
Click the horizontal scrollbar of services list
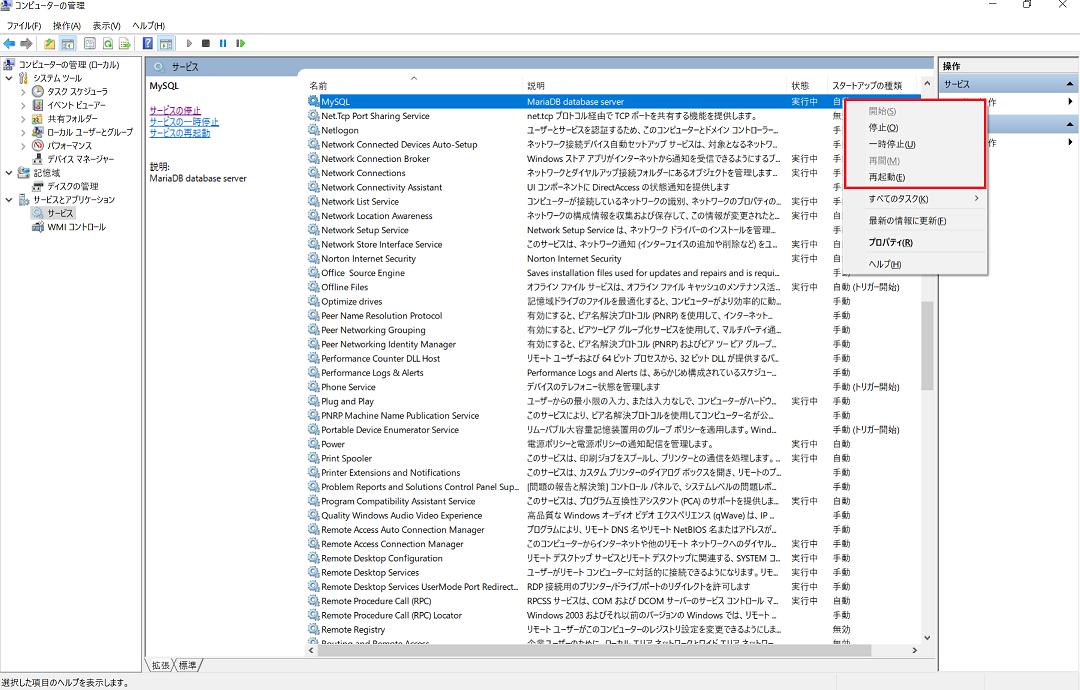tap(594, 650)
